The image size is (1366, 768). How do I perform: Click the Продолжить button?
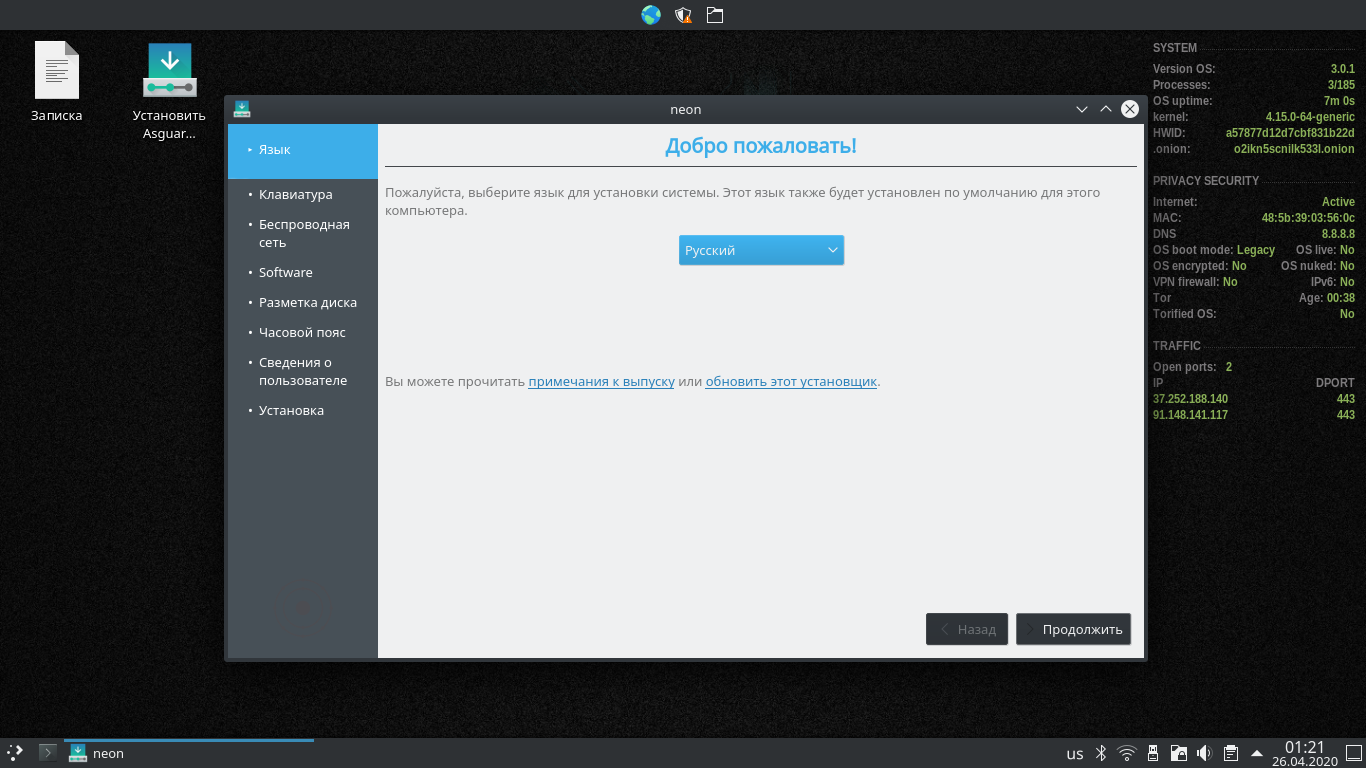[x=1073, y=629]
